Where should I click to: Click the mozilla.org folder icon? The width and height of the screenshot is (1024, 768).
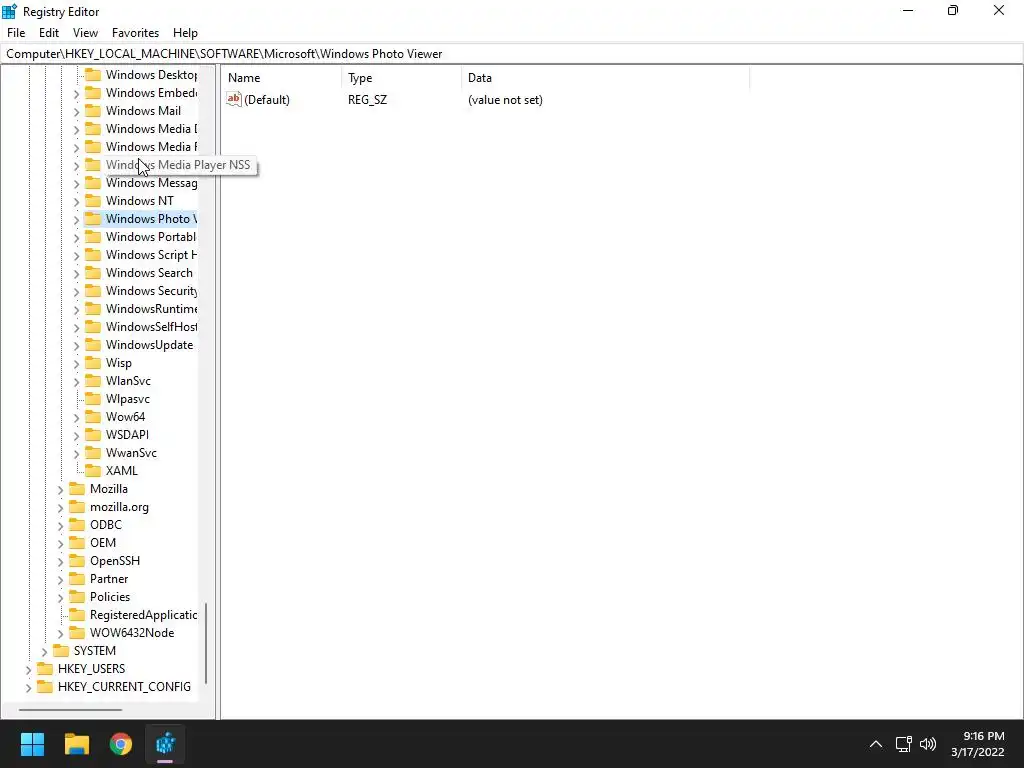(77, 506)
